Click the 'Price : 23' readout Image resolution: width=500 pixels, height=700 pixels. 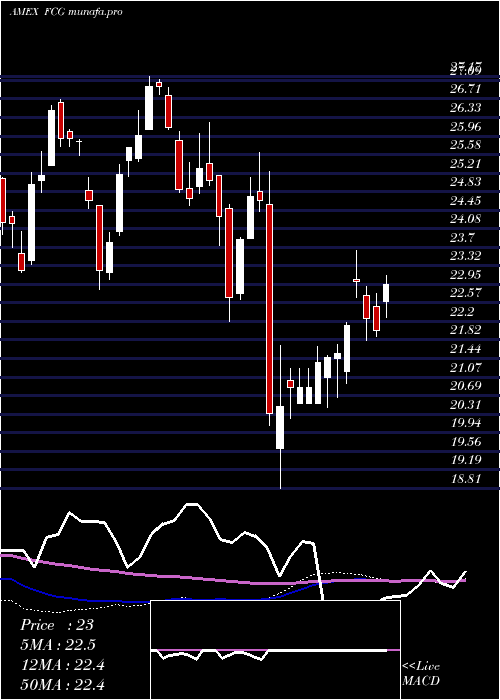(x=57, y=625)
